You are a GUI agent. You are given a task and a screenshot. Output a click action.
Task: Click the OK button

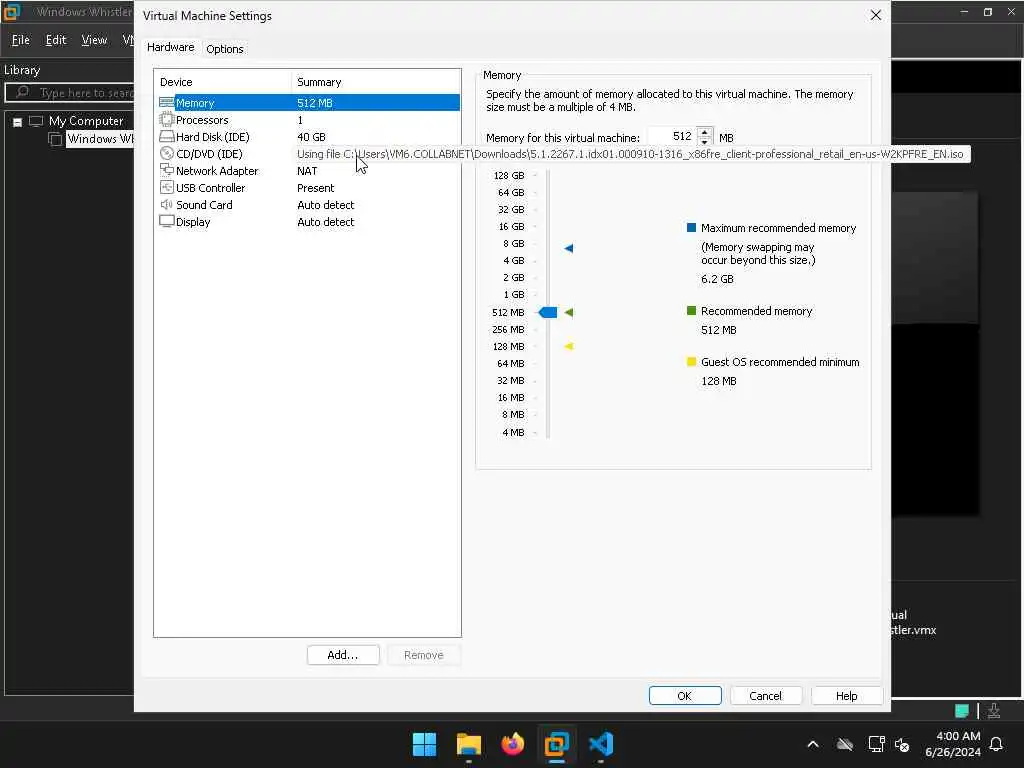[685, 696]
